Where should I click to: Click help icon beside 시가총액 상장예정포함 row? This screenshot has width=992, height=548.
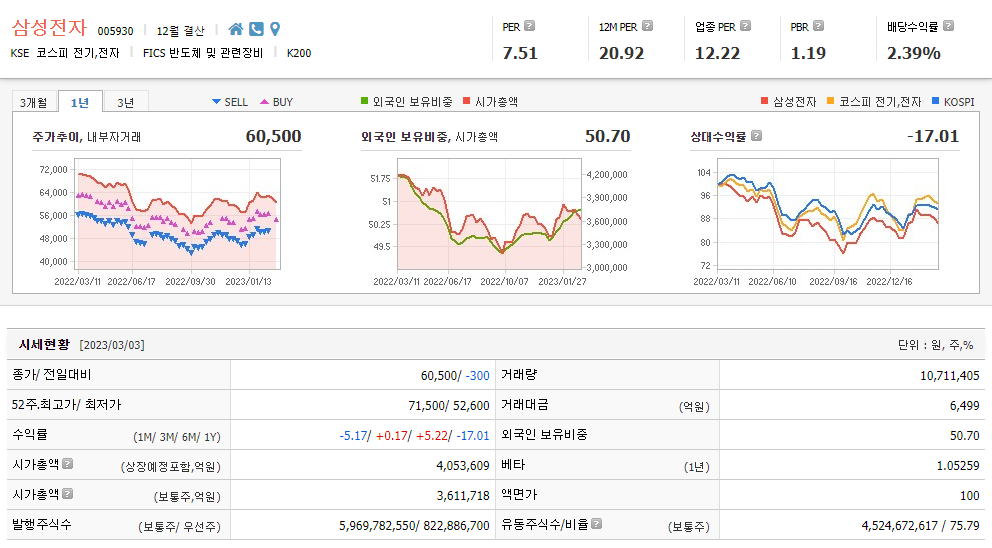68,464
